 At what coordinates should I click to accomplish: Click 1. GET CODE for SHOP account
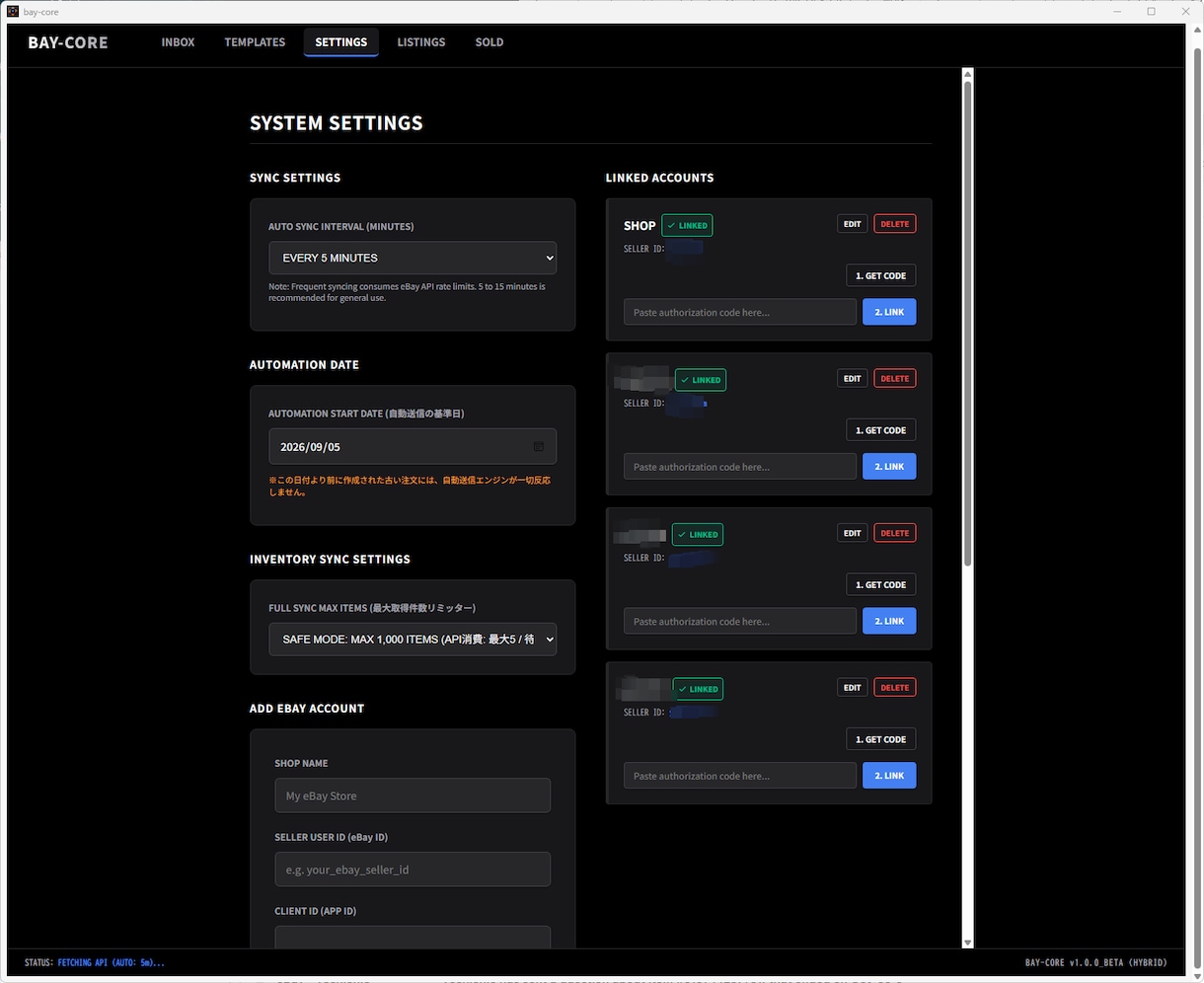tap(881, 275)
